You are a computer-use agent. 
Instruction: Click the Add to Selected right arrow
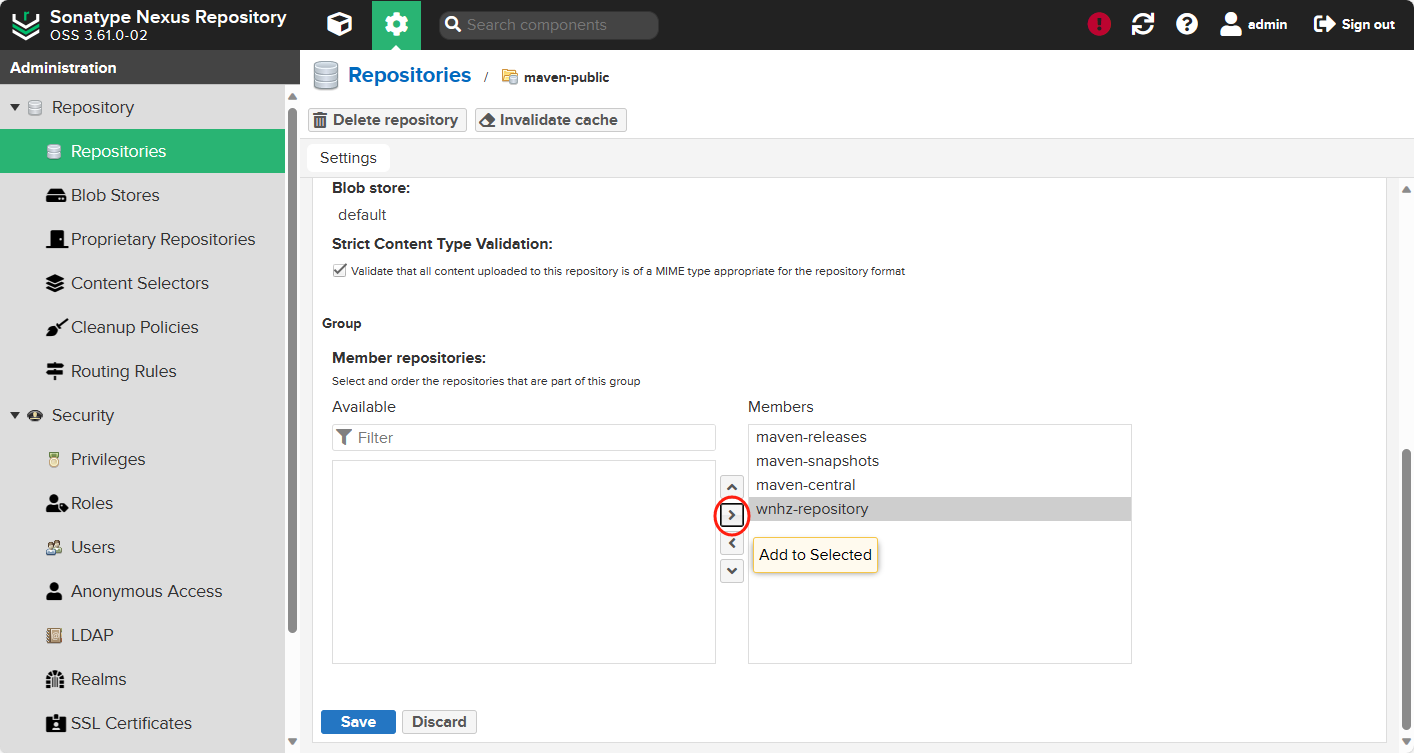(732, 515)
